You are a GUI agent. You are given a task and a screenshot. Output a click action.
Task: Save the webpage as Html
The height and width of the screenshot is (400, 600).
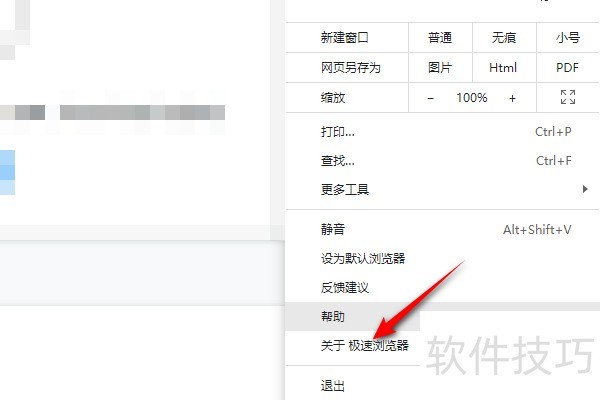tap(504, 68)
